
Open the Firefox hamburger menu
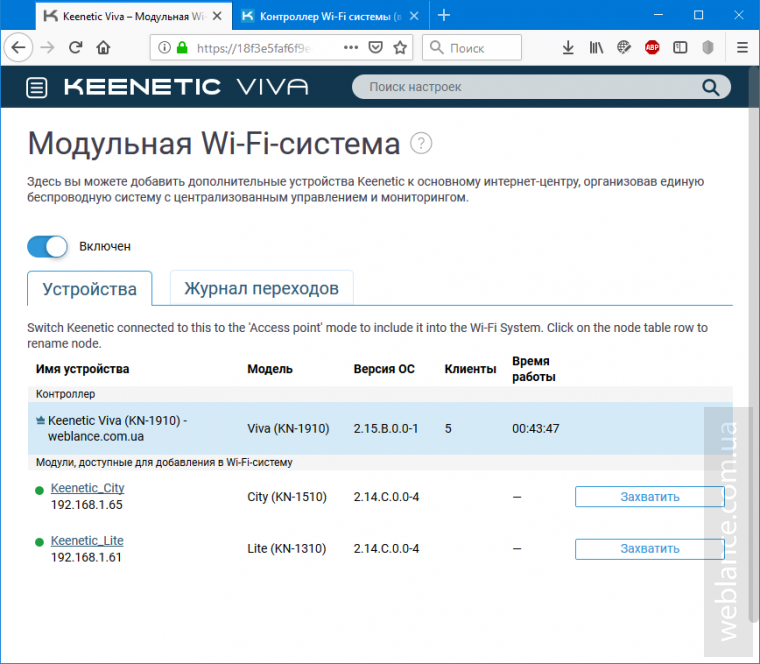[742, 47]
